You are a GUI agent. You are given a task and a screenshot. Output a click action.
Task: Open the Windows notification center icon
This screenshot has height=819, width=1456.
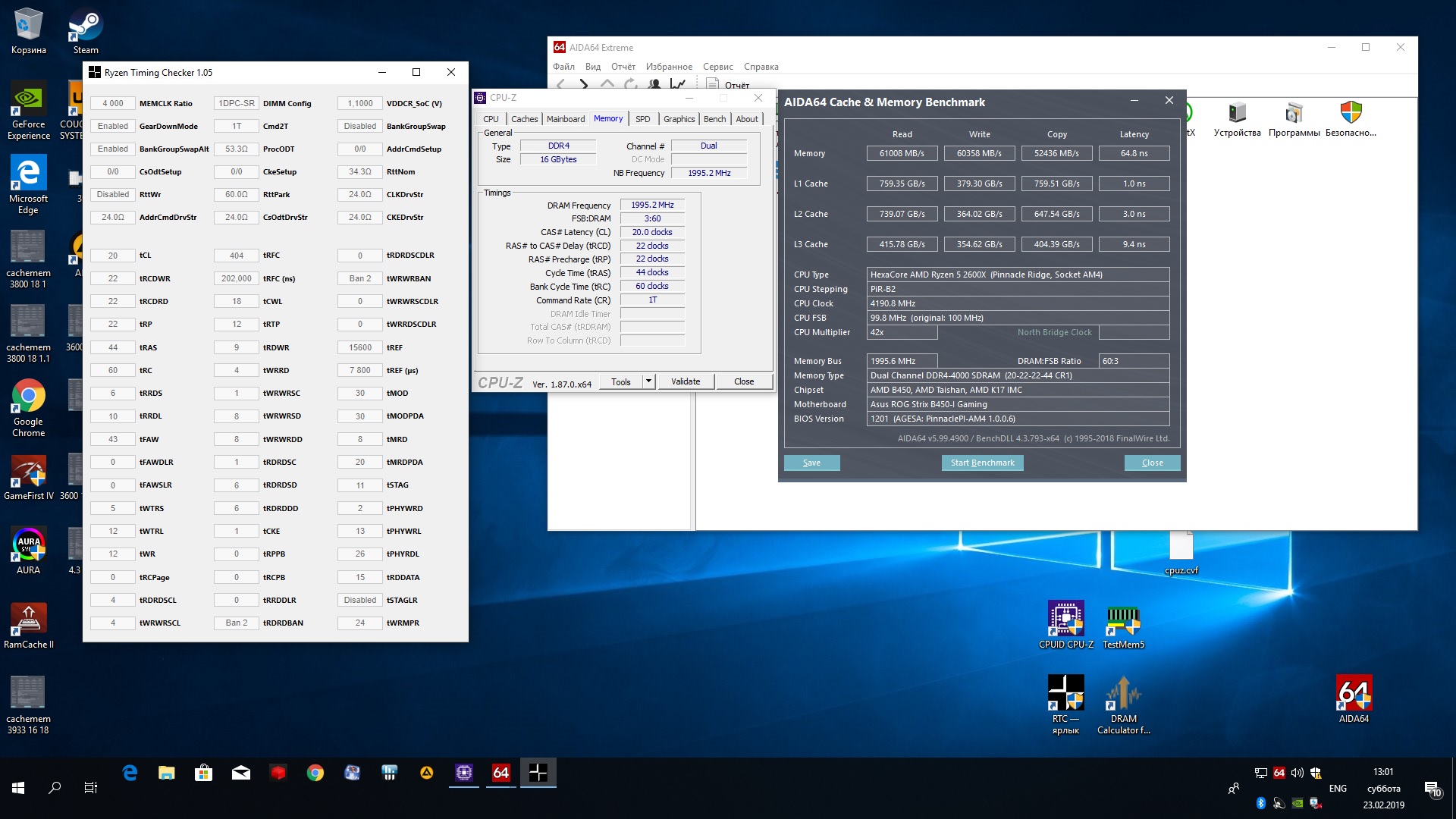tap(1432, 789)
